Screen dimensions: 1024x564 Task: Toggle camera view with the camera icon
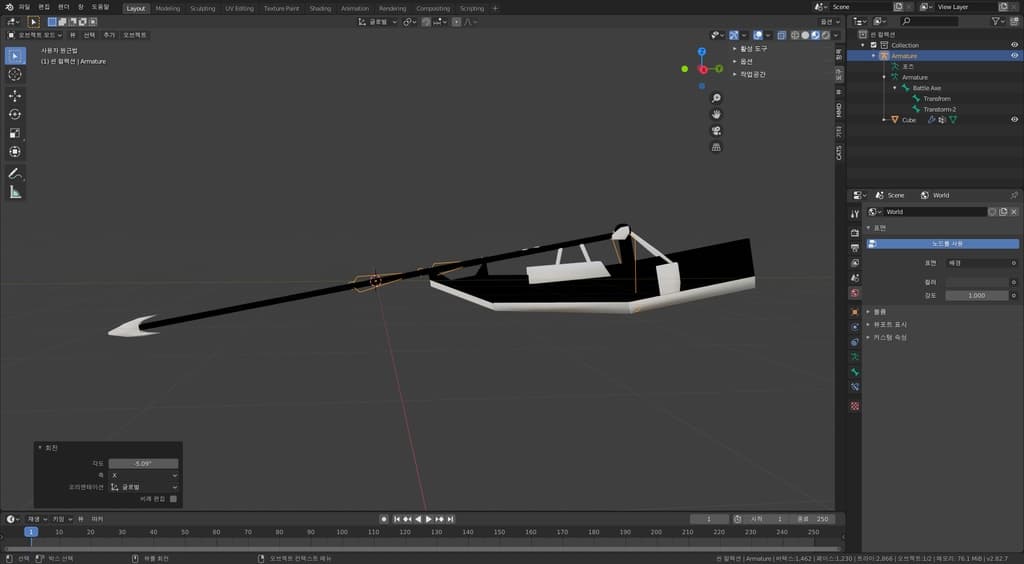(716, 131)
